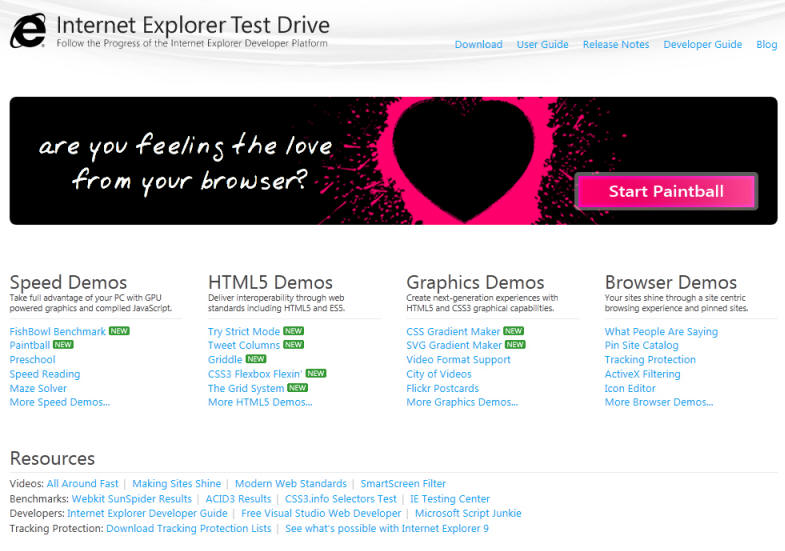Open the Tracking Protection browser demo
The width and height of the screenshot is (785, 551).
(650, 360)
